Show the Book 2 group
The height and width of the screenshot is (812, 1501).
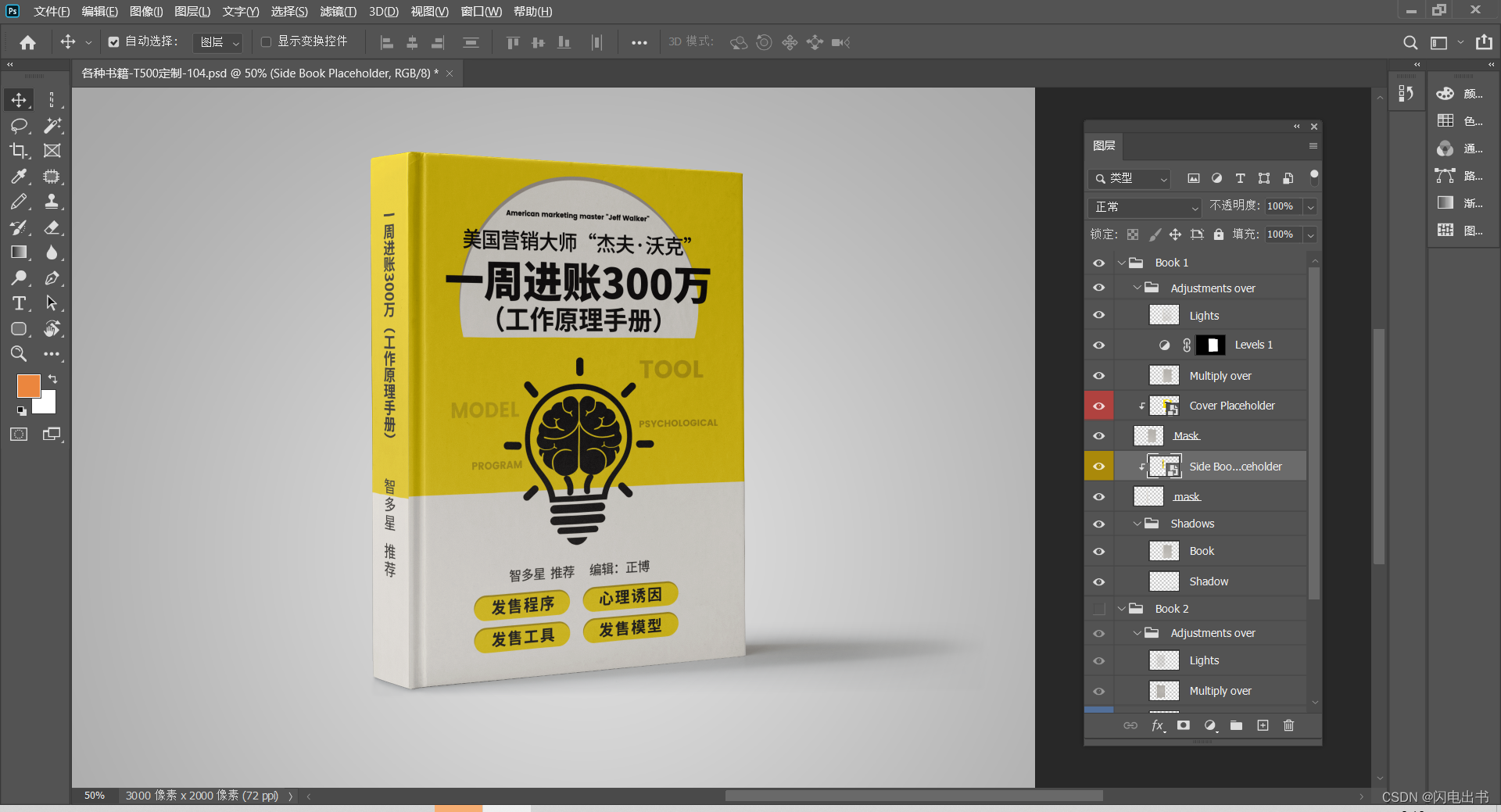click(1098, 609)
